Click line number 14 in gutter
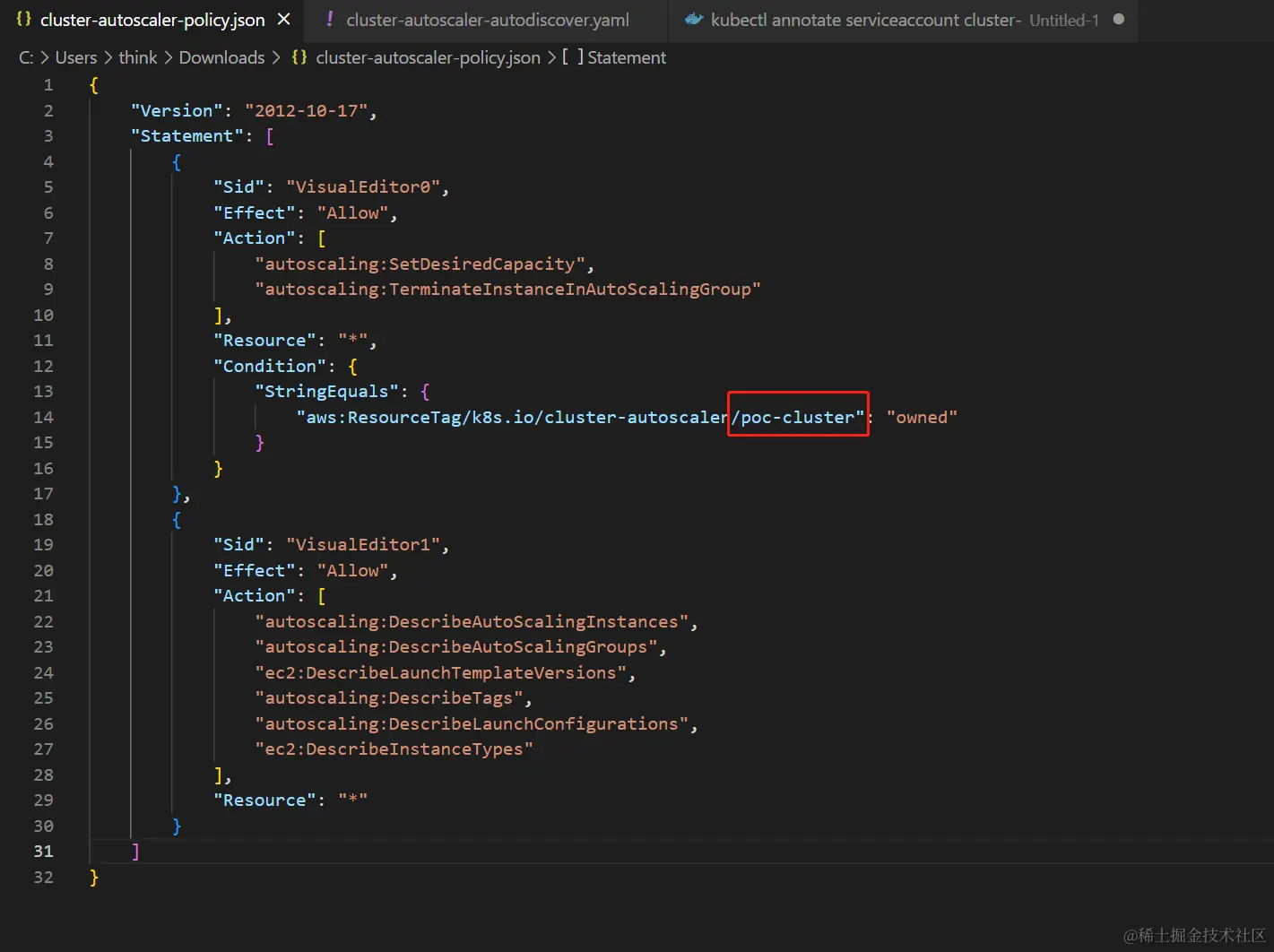 [x=43, y=417]
